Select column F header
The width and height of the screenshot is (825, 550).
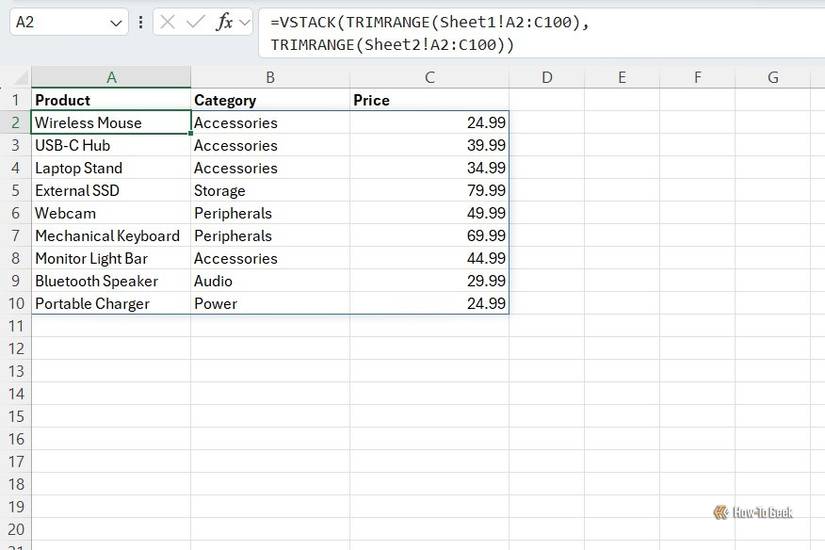pyautogui.click(x=697, y=77)
